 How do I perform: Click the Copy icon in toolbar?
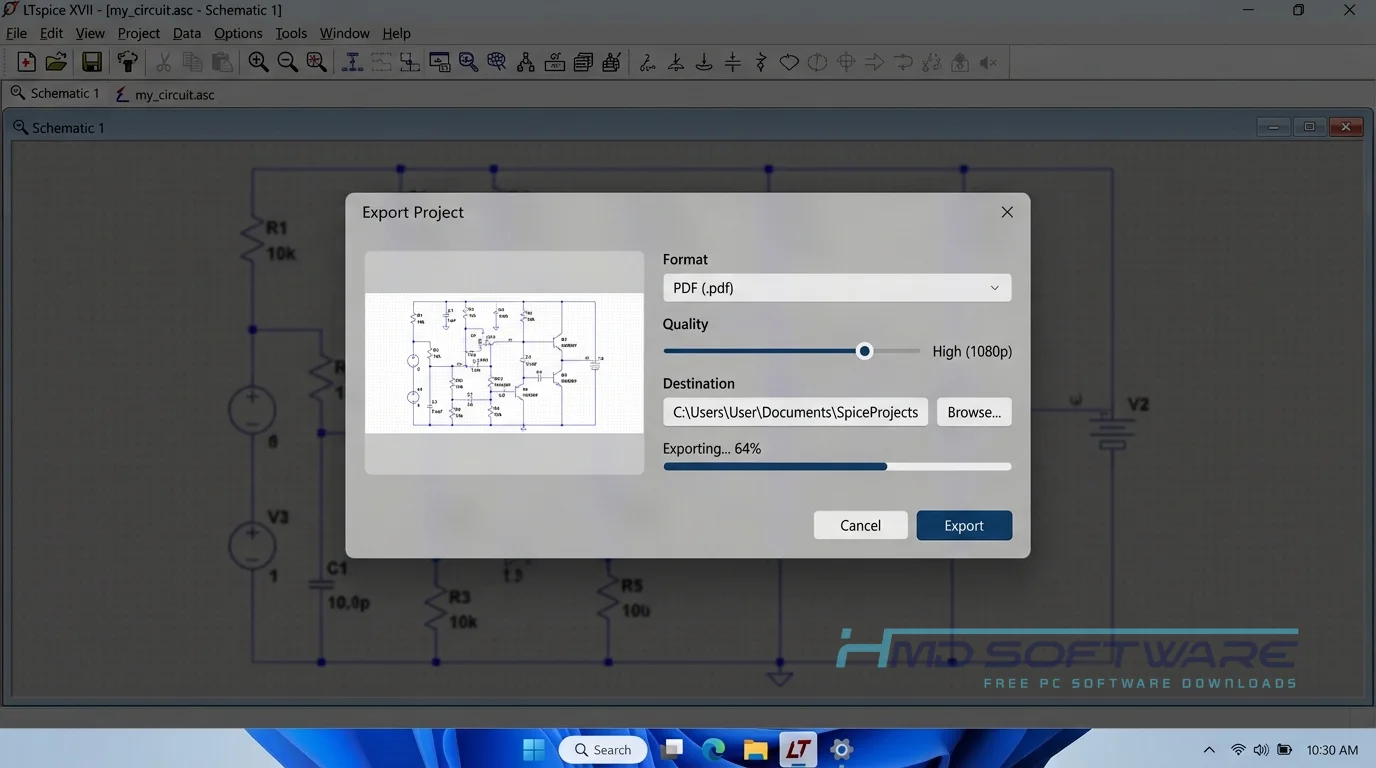pyautogui.click(x=193, y=62)
